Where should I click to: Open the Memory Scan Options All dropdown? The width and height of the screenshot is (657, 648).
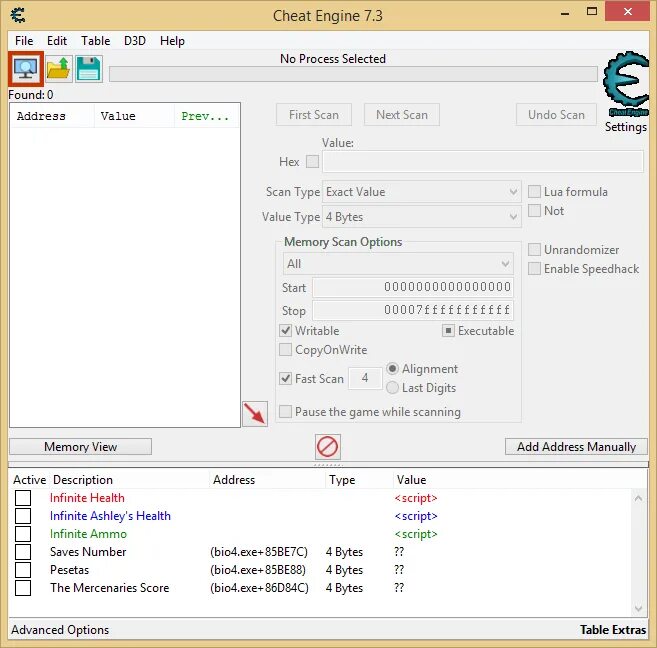tap(398, 263)
